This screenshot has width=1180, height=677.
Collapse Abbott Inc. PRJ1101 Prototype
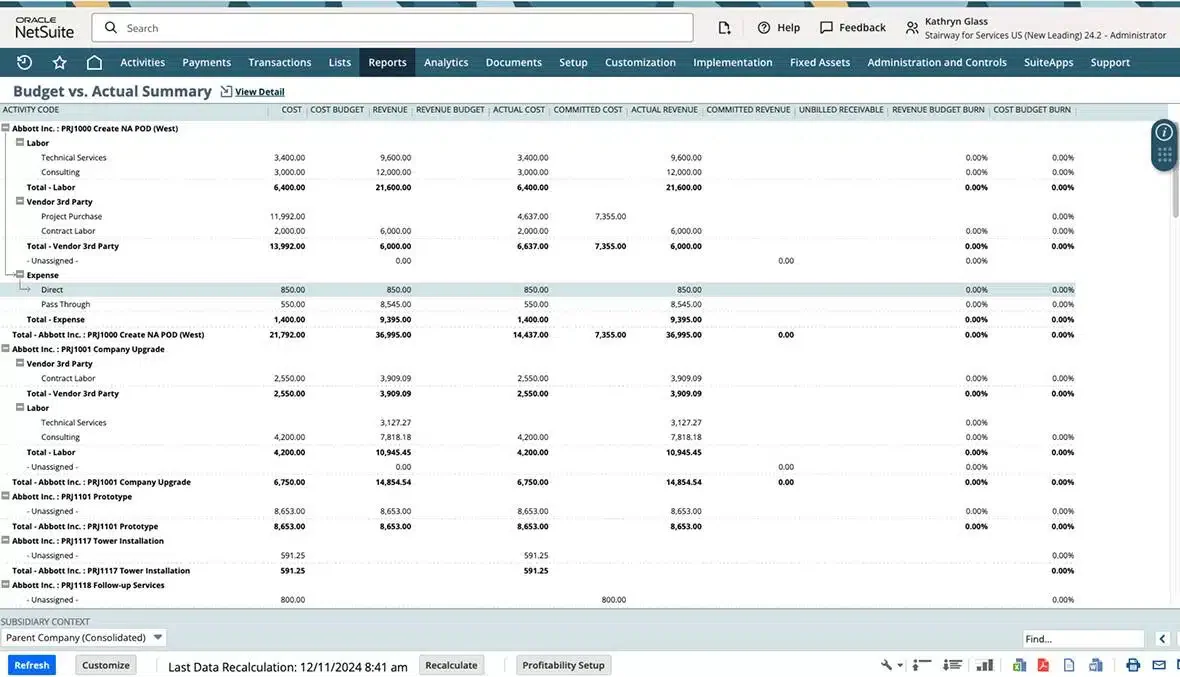(x=5, y=496)
